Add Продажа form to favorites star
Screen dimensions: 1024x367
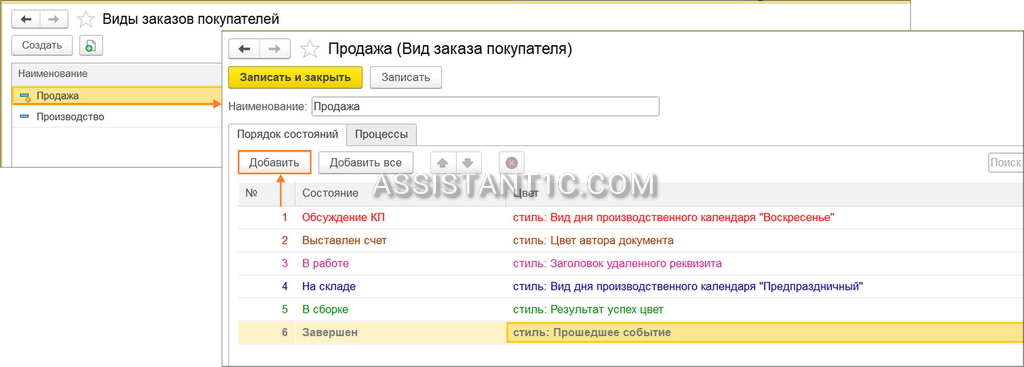310,49
